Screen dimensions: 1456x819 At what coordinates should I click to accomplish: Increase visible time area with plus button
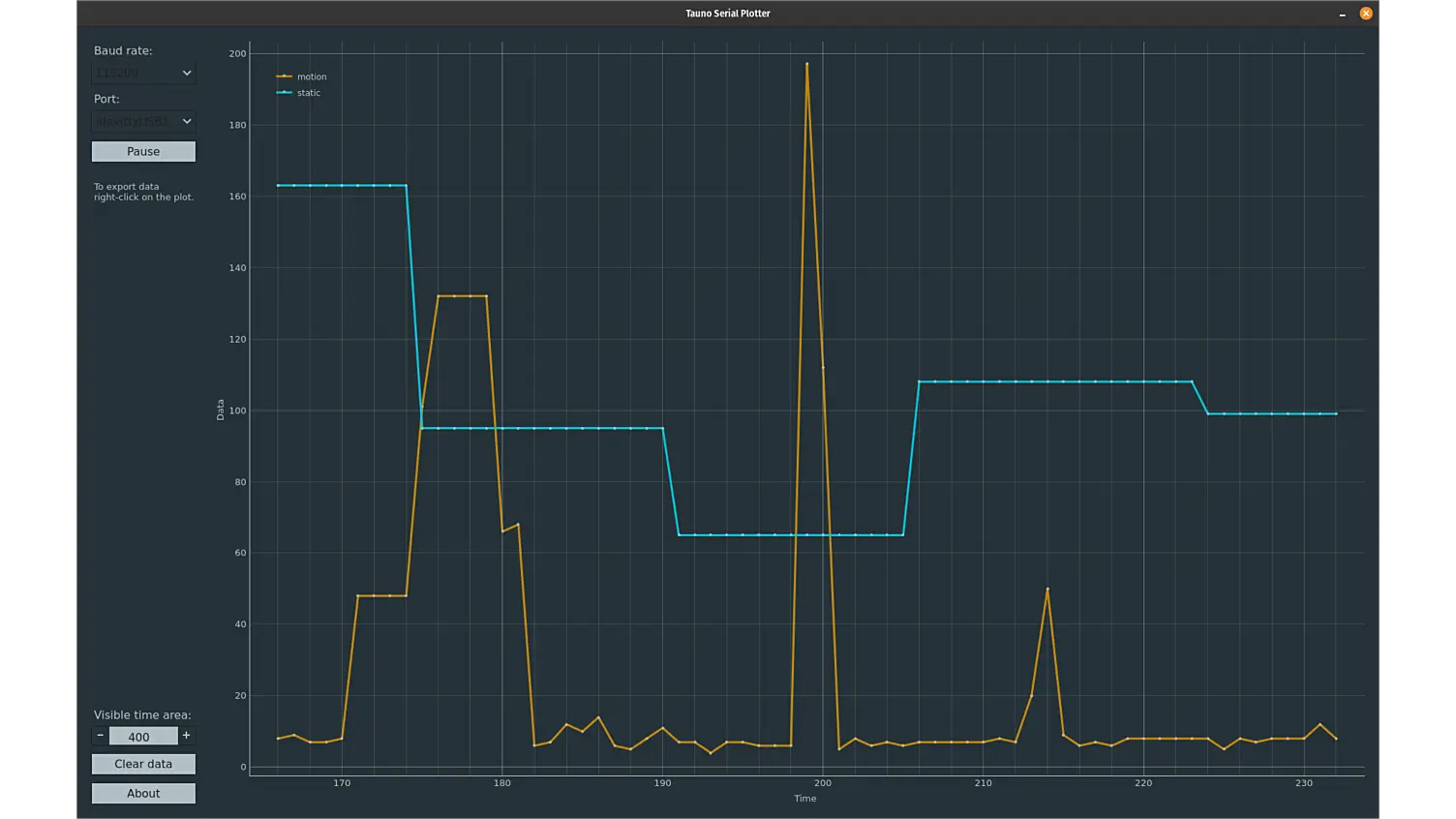click(x=187, y=736)
